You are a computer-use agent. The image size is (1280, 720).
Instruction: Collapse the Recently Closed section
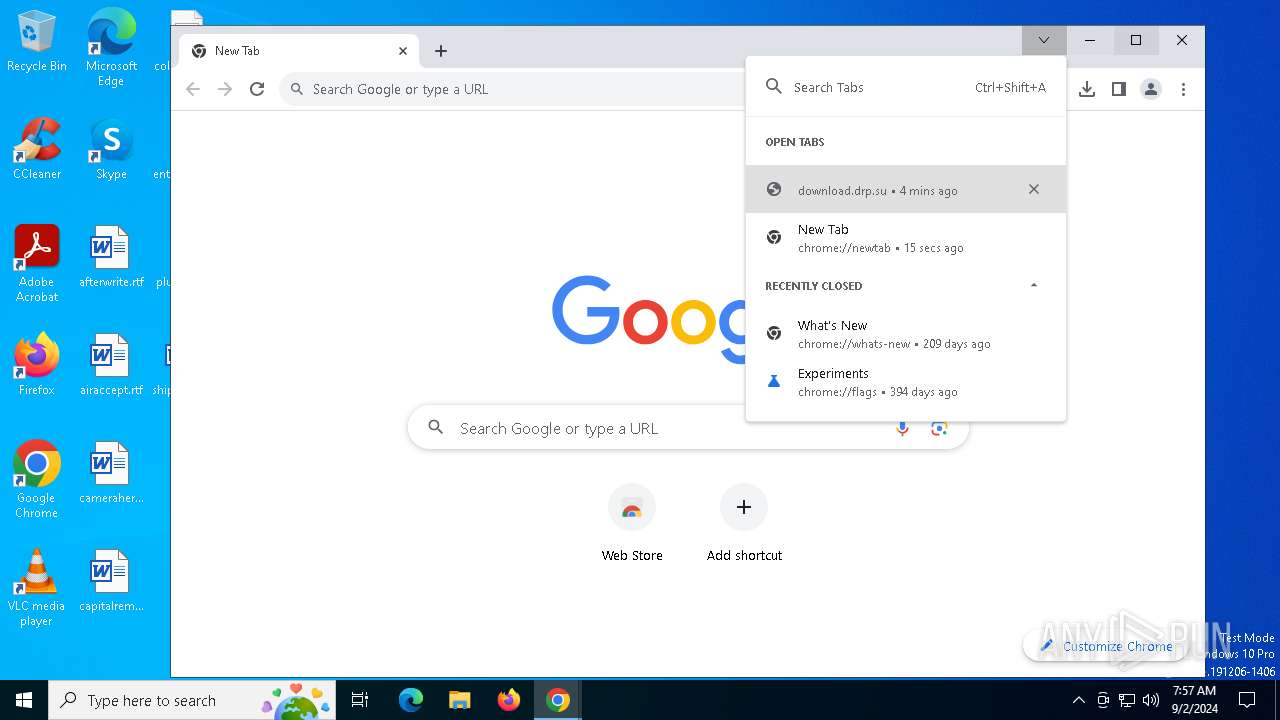(1034, 285)
